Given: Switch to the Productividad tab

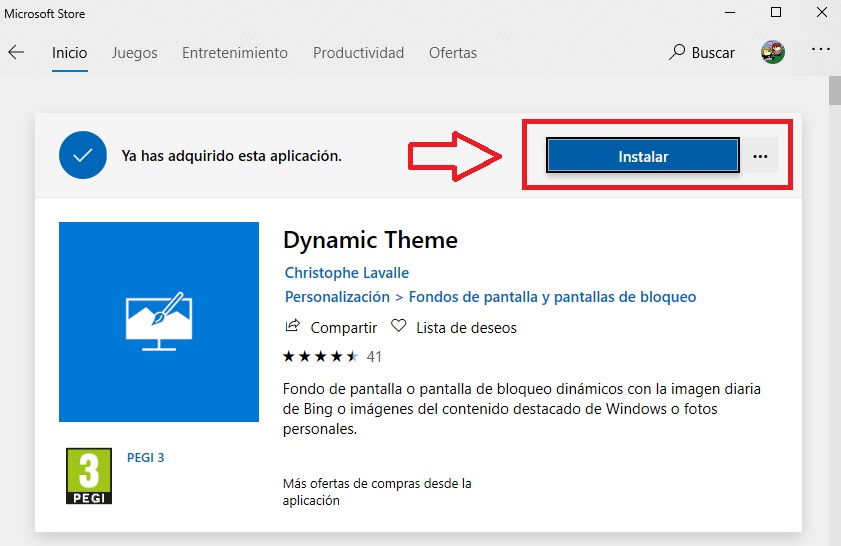Looking at the screenshot, I should click(x=358, y=53).
